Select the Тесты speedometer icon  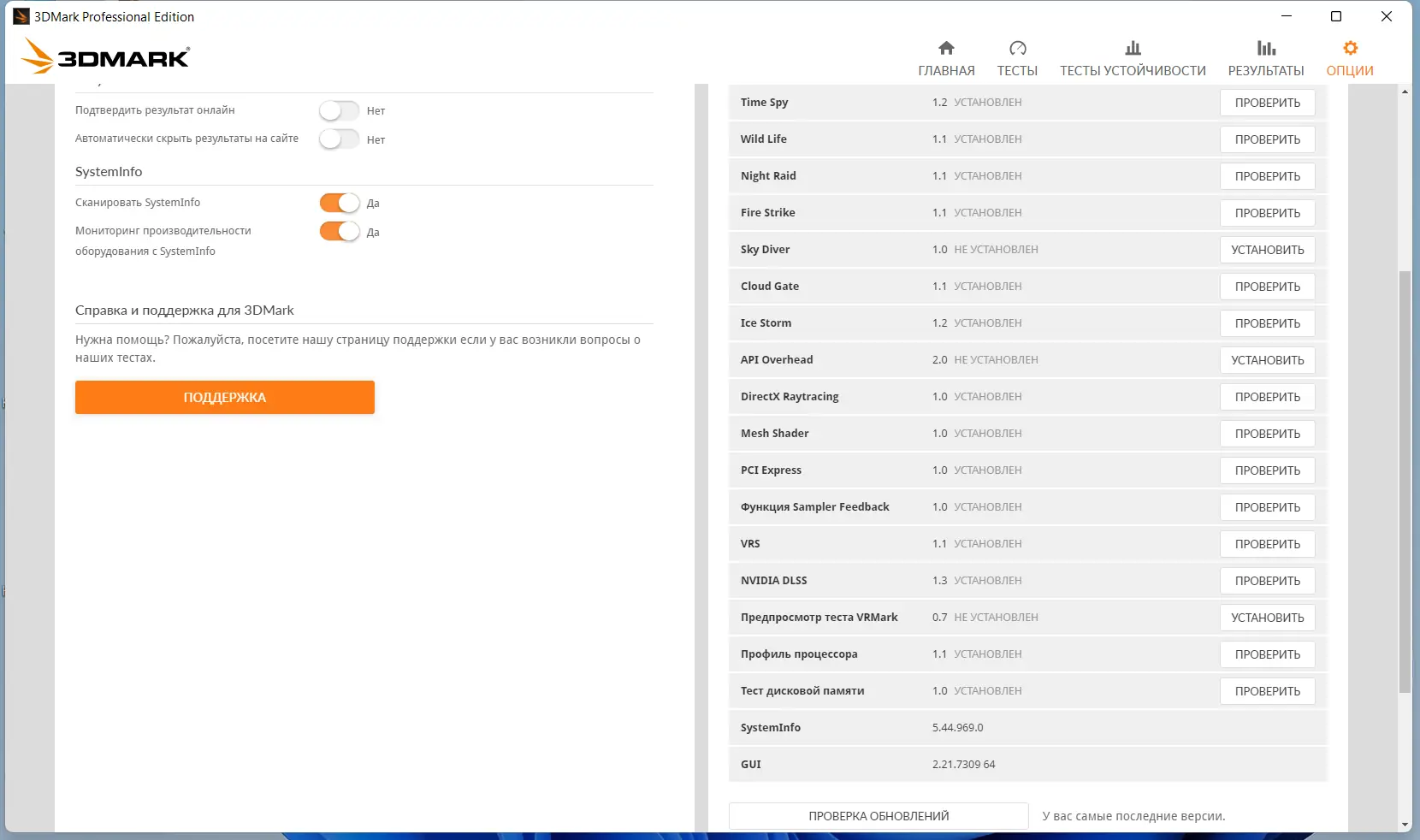(1017, 49)
